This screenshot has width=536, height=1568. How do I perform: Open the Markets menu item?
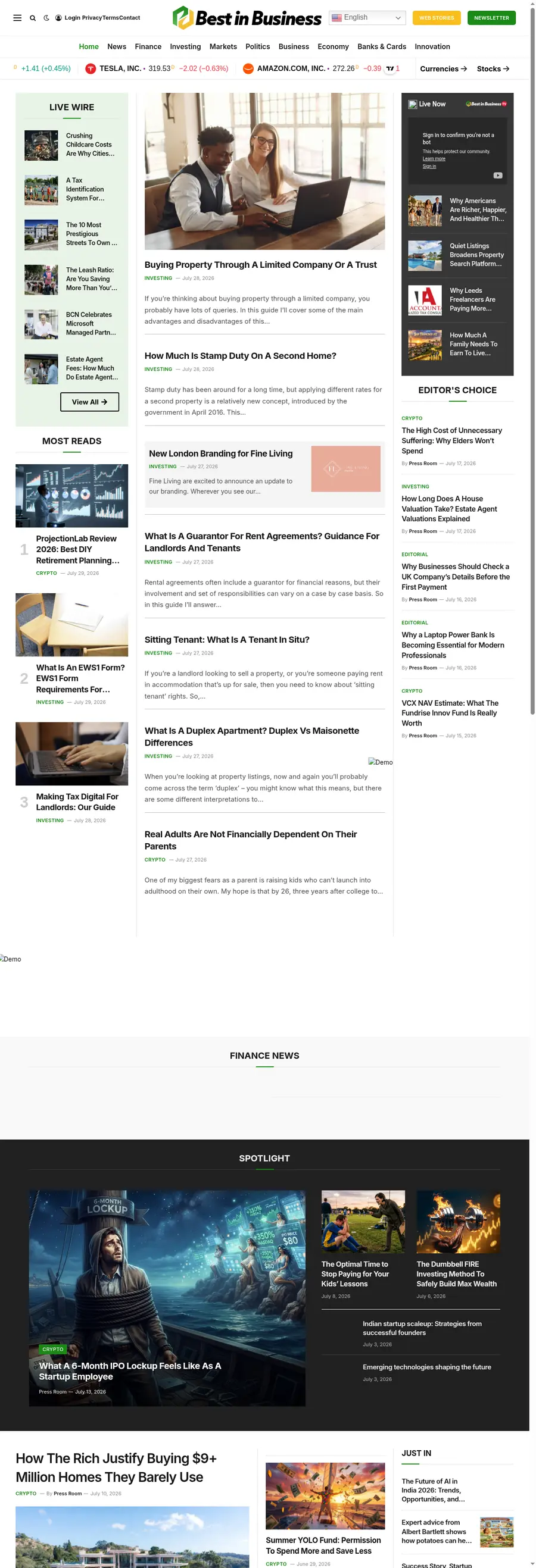click(223, 47)
